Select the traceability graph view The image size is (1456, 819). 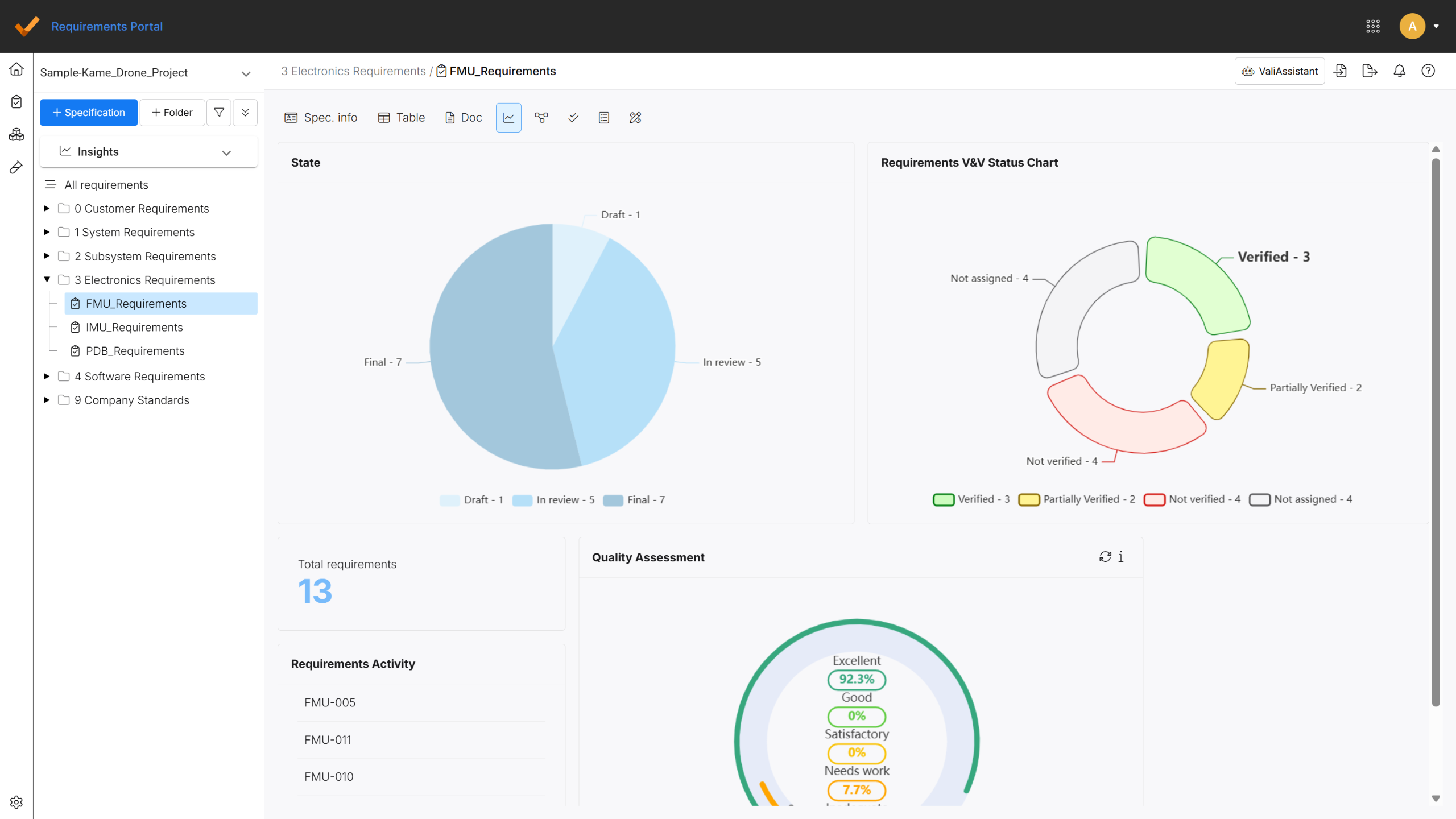[x=541, y=118]
